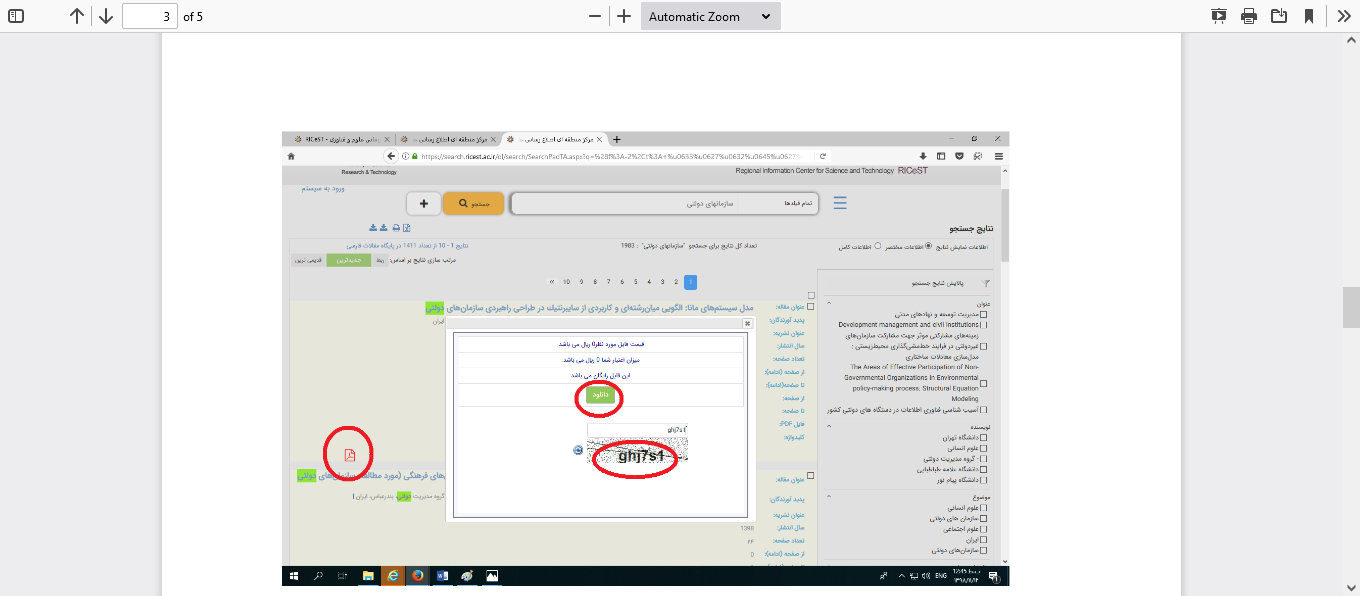
Task: Go to the next PDF page
Action: coord(105,16)
